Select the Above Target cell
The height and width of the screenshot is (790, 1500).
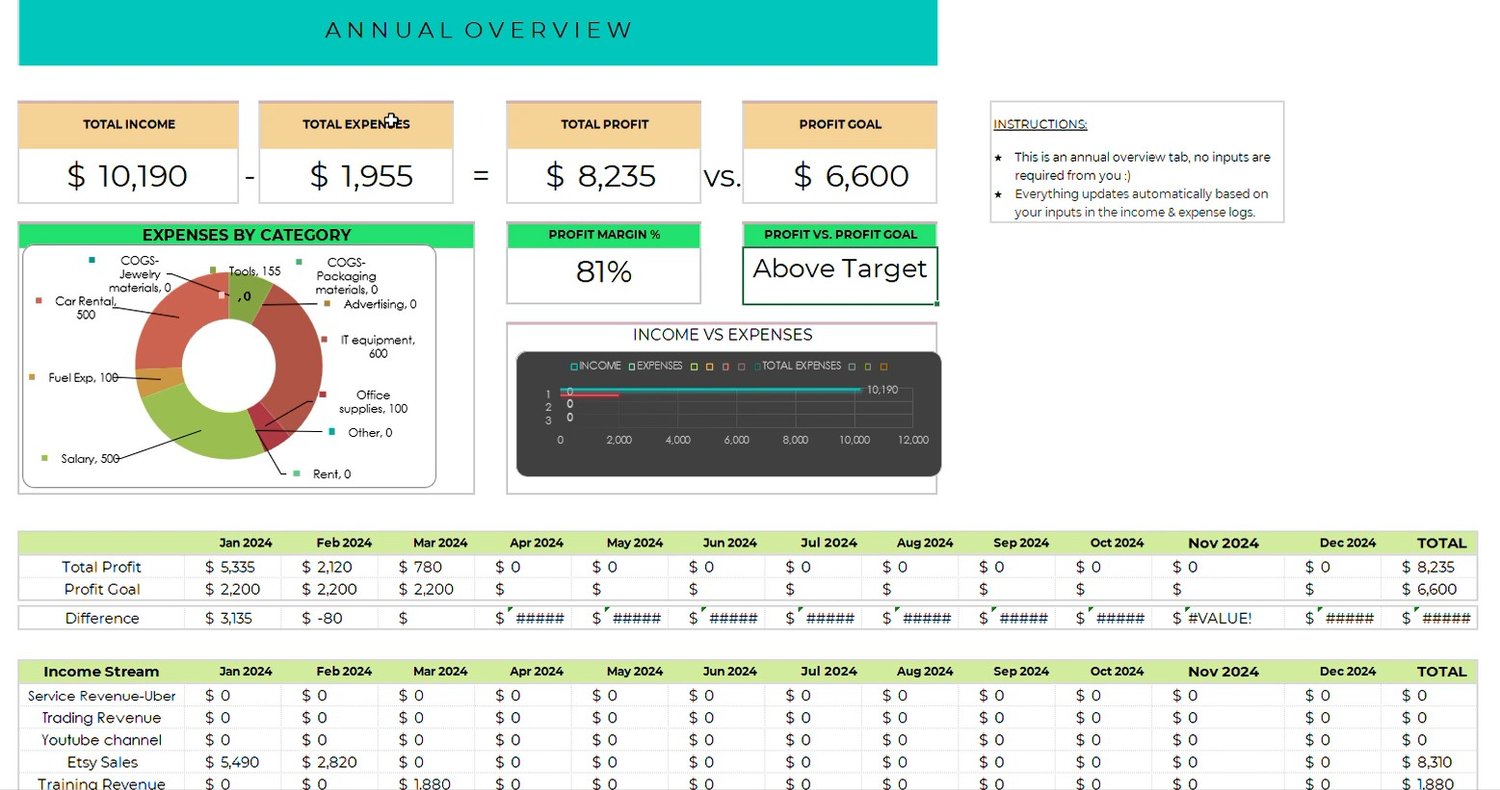(x=840, y=275)
